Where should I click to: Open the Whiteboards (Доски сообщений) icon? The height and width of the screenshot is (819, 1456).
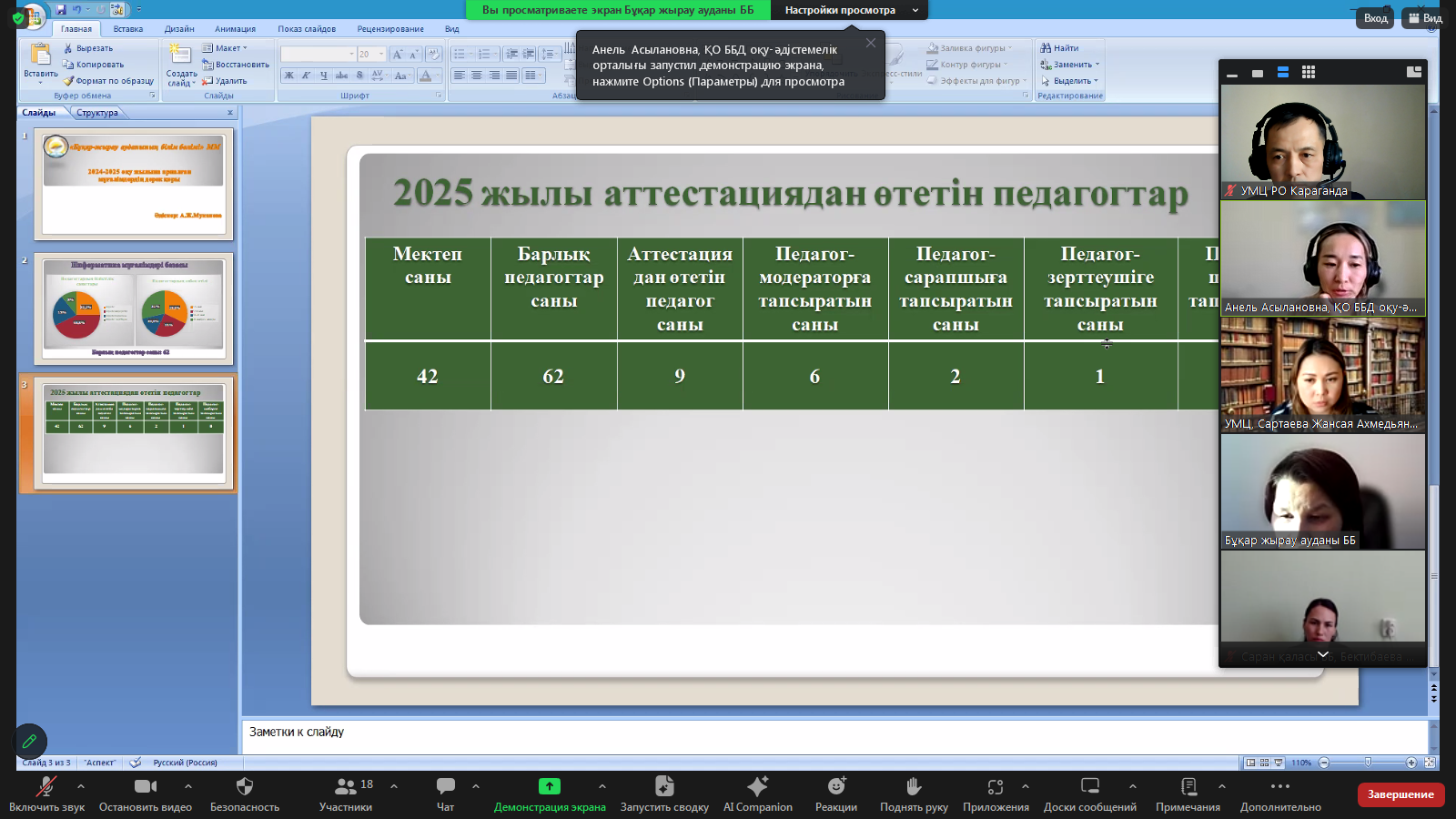1089,787
